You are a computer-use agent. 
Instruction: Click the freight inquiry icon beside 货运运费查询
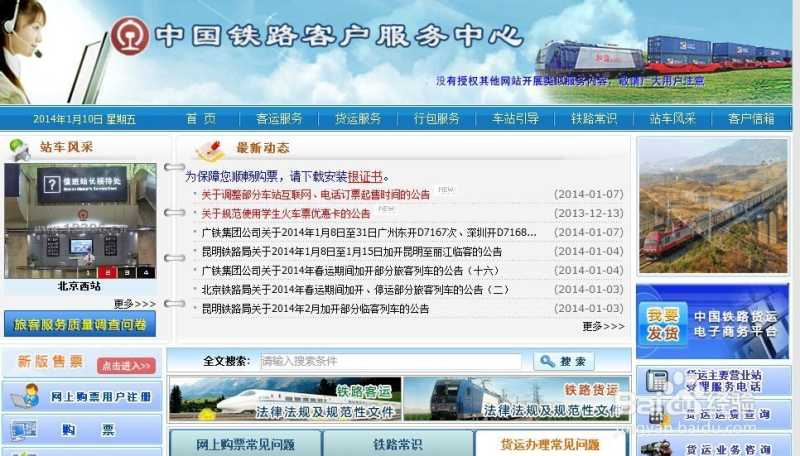pos(657,414)
